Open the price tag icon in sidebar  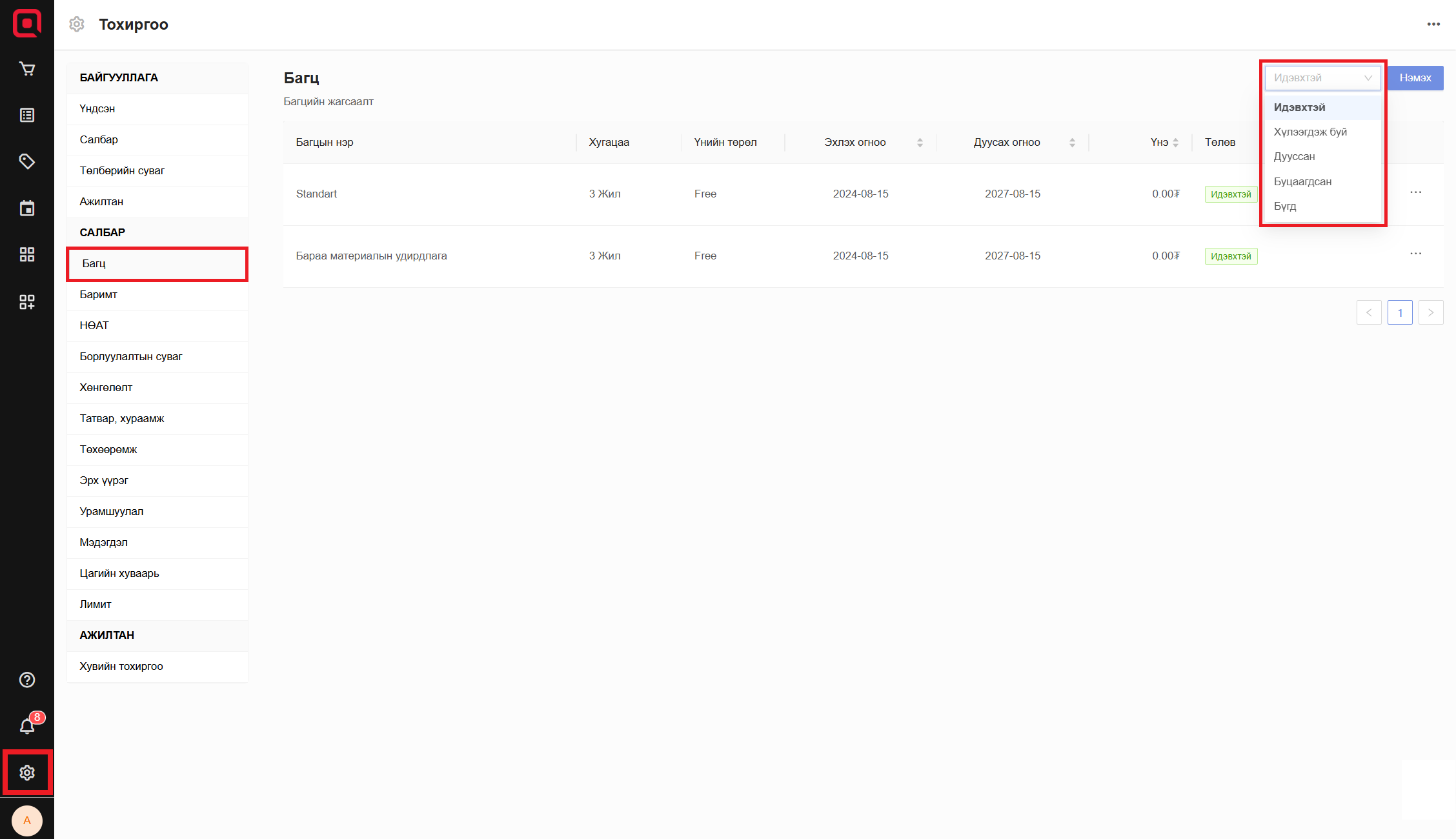click(27, 161)
